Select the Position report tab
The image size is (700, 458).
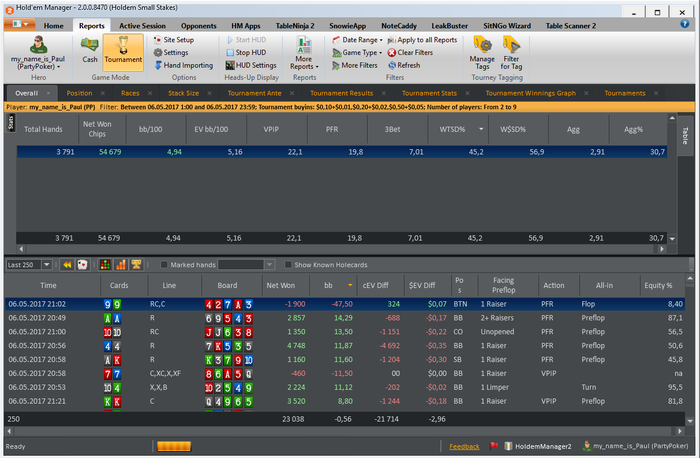pos(79,93)
